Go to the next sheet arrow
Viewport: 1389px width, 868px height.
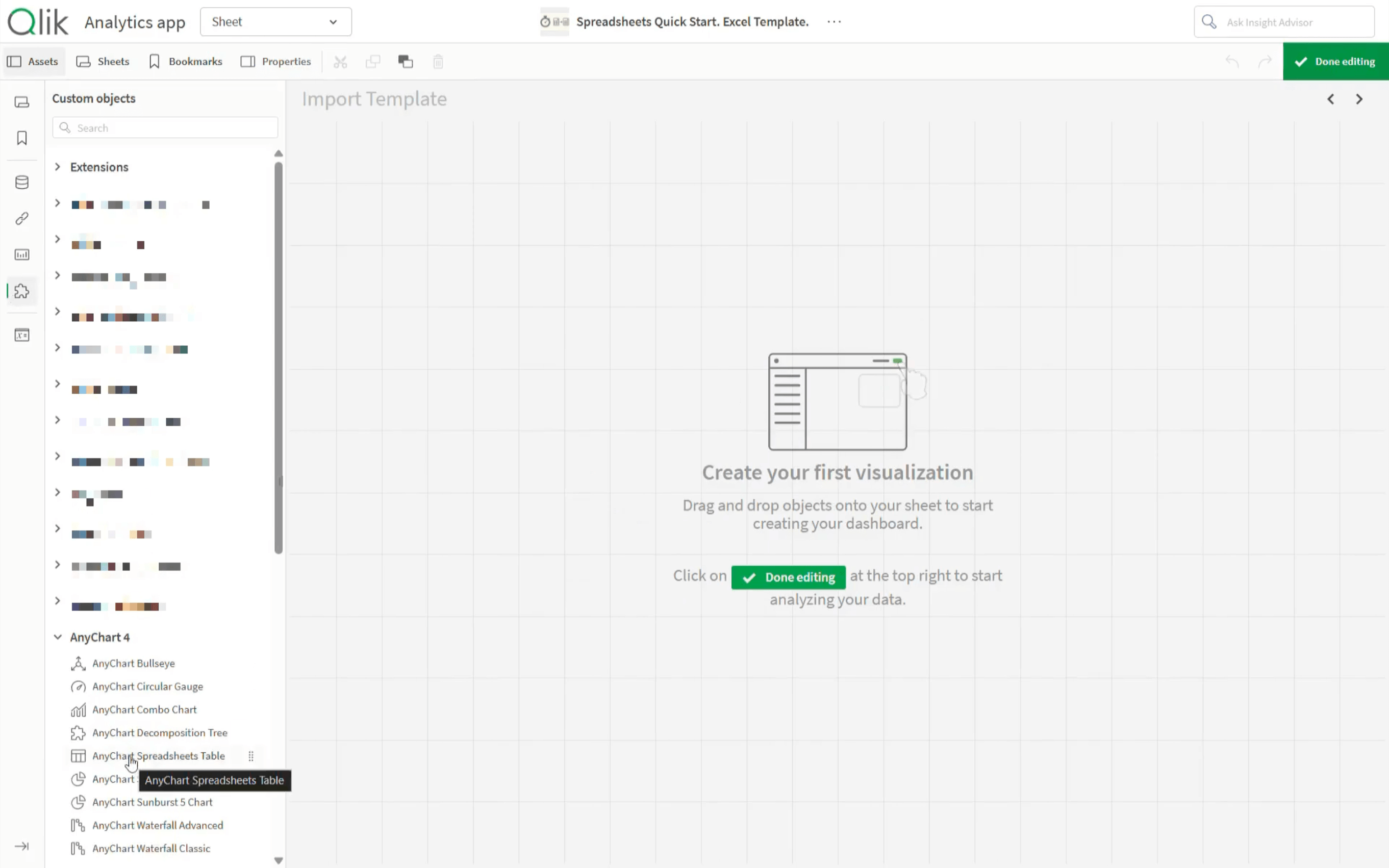point(1358,99)
